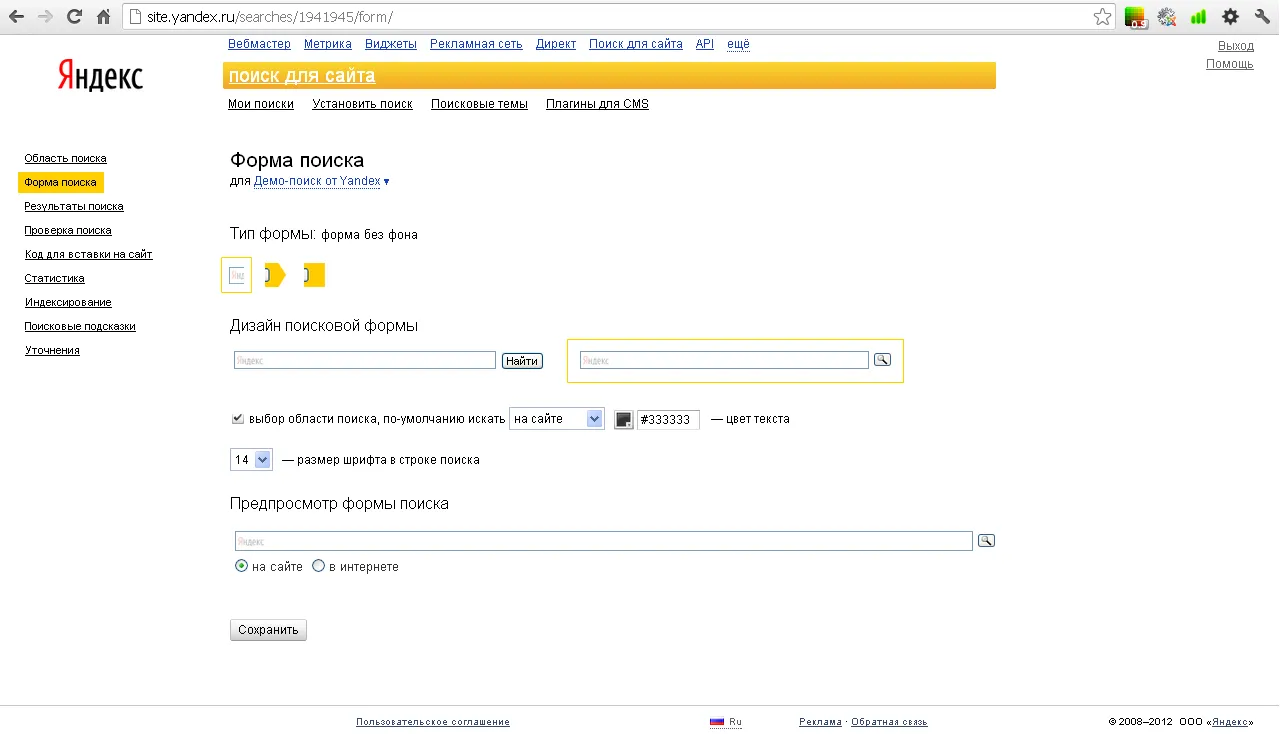Open the 'на сайте' default search dropdown

pyautogui.click(x=556, y=419)
